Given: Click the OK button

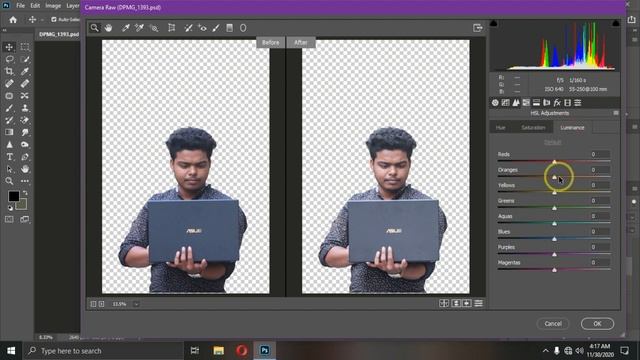Looking at the screenshot, I should click(597, 324).
